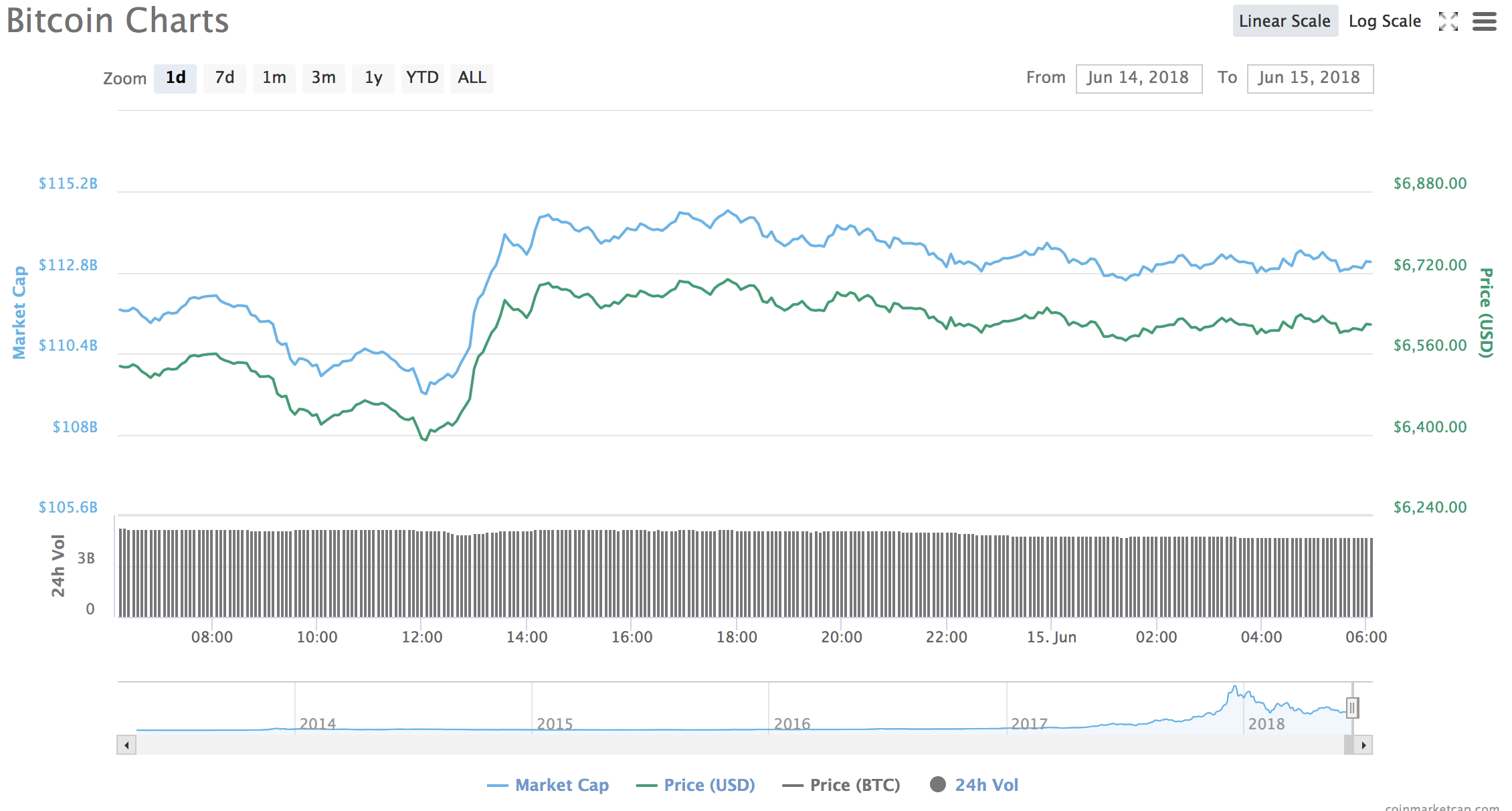1512x811 pixels.
Task: Click the Bitcoin Charts heading
Action: tap(118, 20)
